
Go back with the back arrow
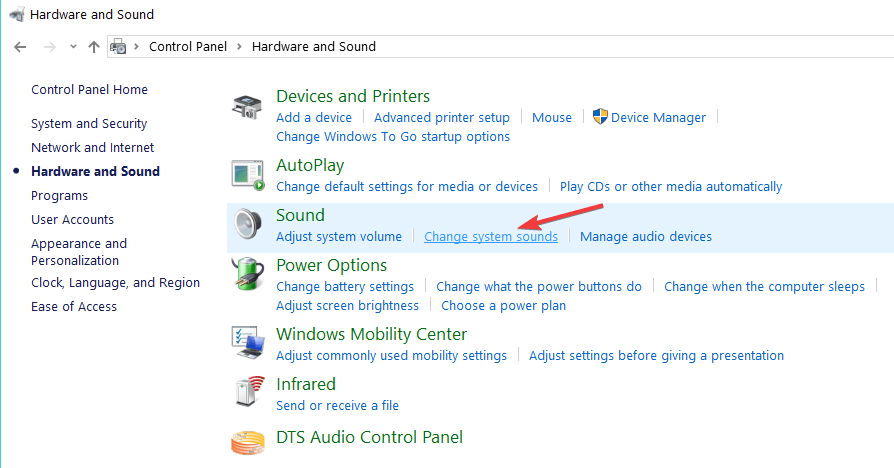pos(20,47)
